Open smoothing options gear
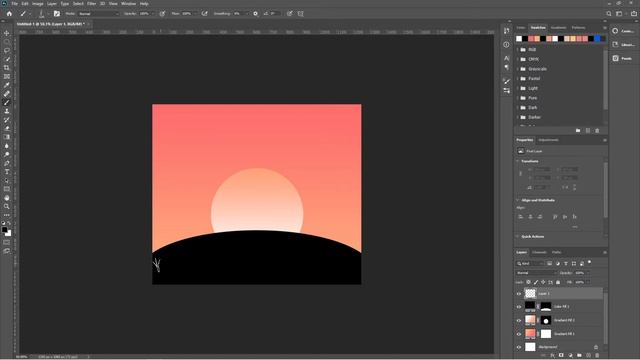640x360 pixels. point(256,13)
